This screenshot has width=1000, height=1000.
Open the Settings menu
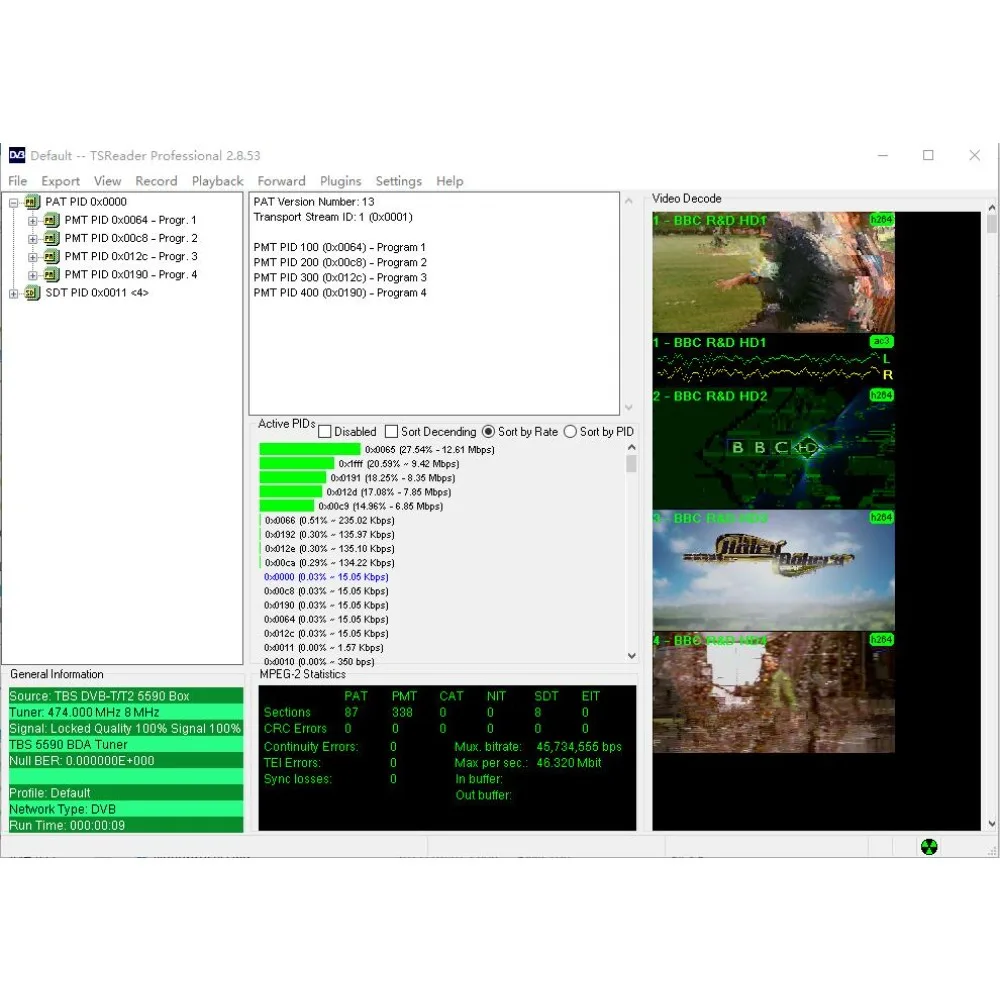(399, 181)
